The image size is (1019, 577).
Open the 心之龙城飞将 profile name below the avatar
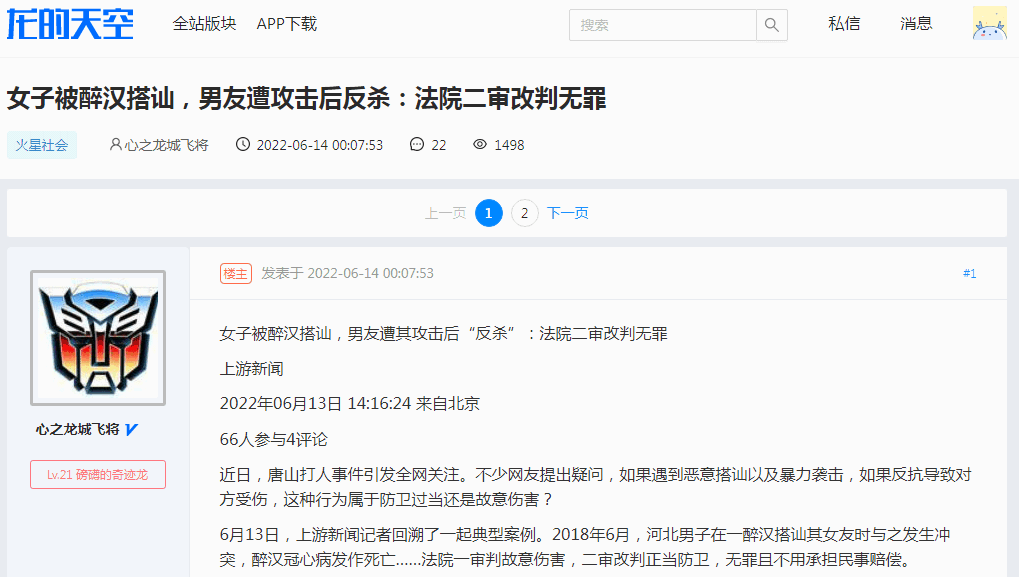pyautogui.click(x=77, y=430)
